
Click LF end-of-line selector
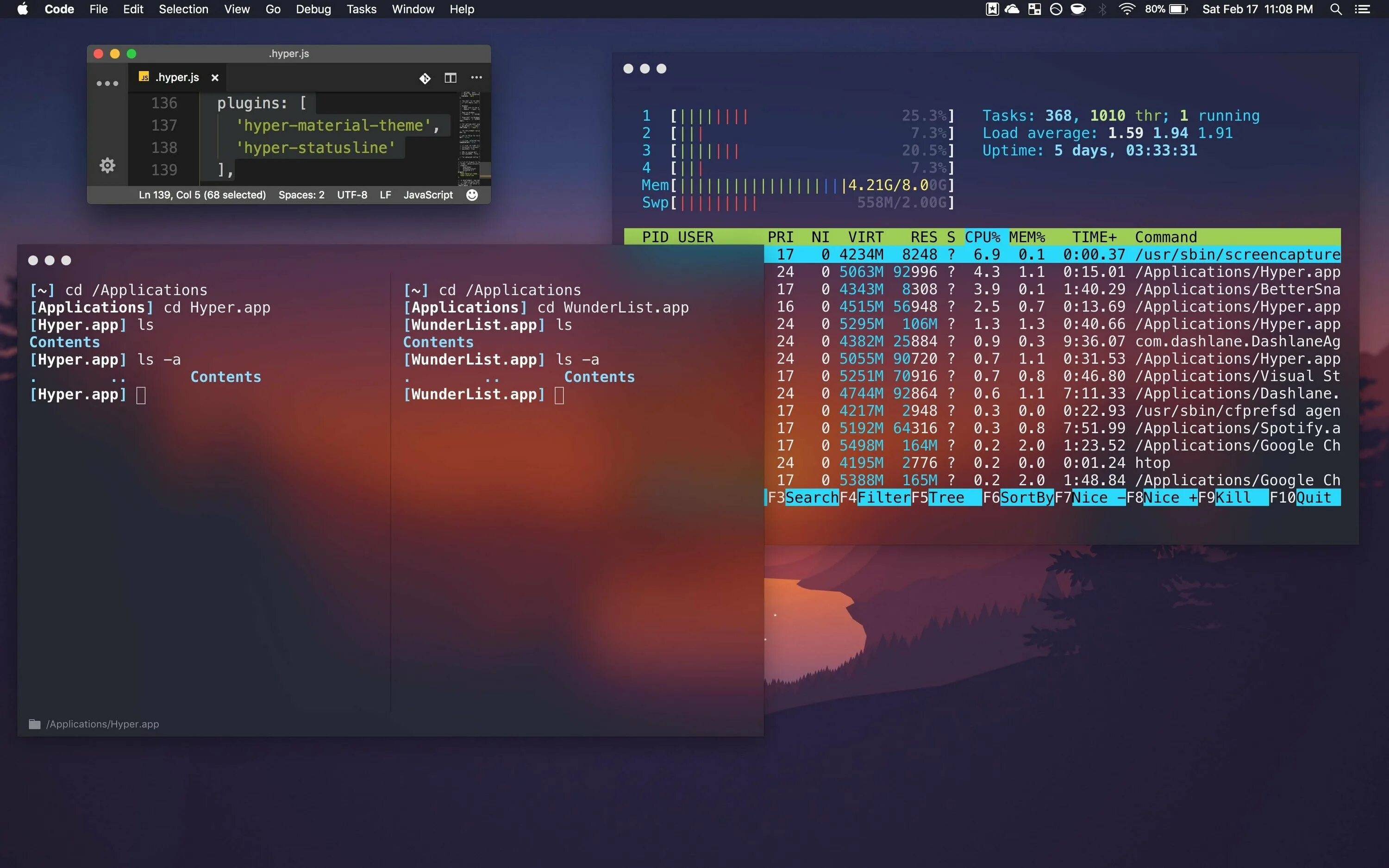coord(385,195)
